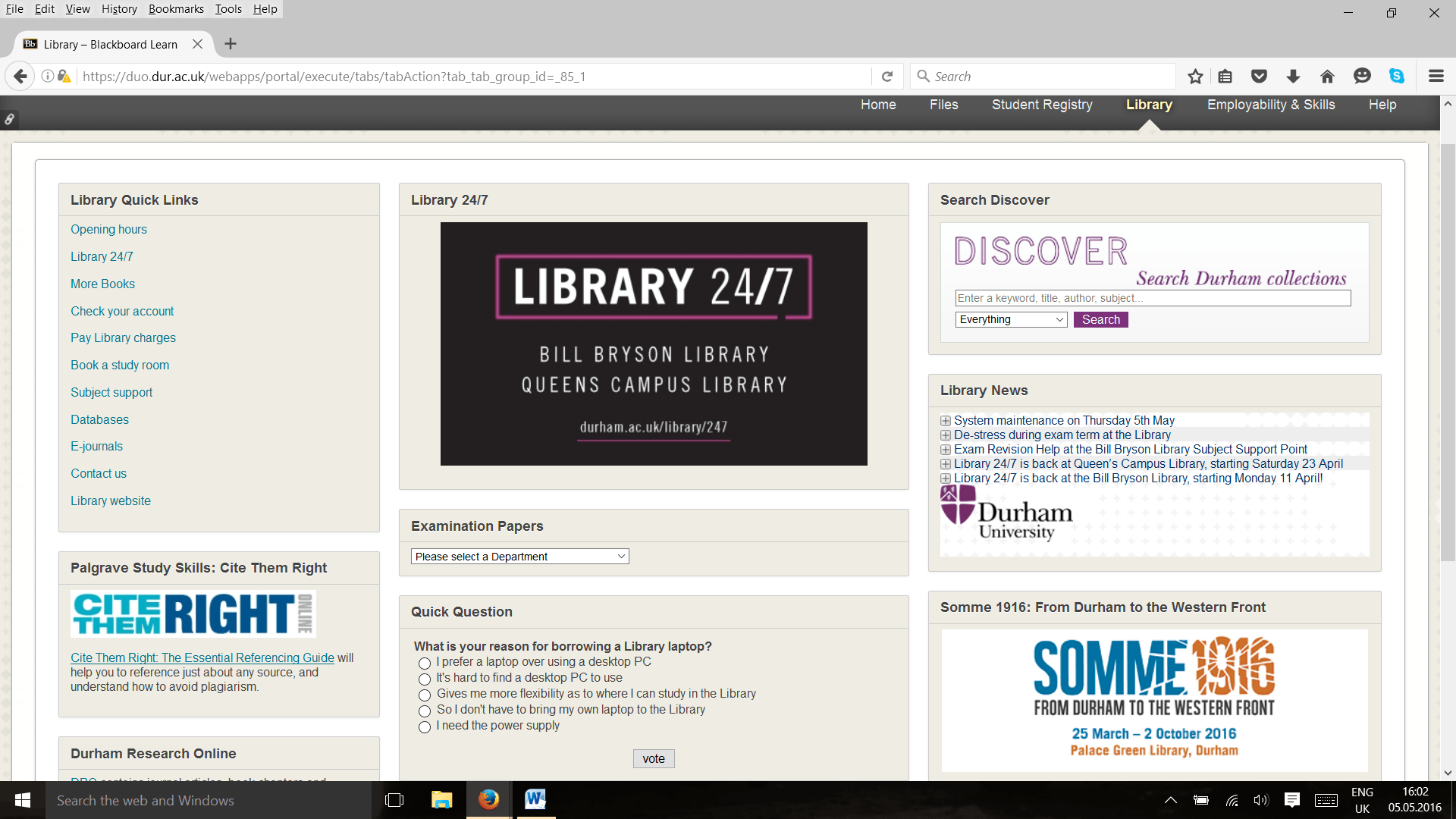The width and height of the screenshot is (1456, 819).
Task: Go to Firefox home page icon
Action: 1327,77
